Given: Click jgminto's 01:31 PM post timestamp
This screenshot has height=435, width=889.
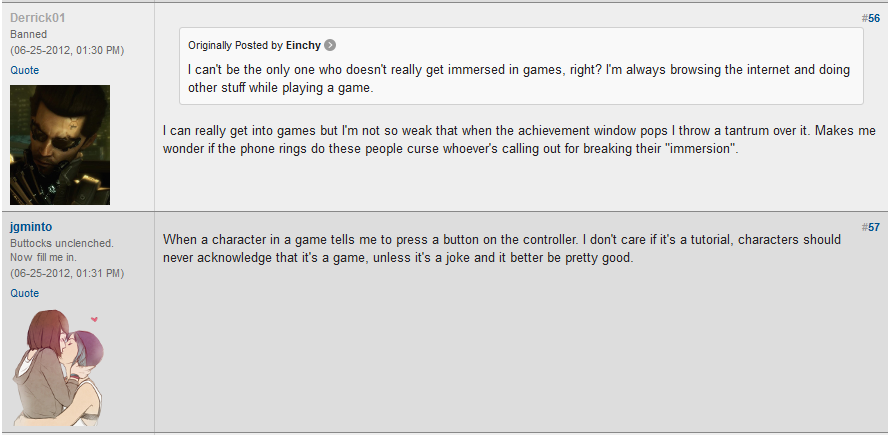Looking at the screenshot, I should click(67, 273).
